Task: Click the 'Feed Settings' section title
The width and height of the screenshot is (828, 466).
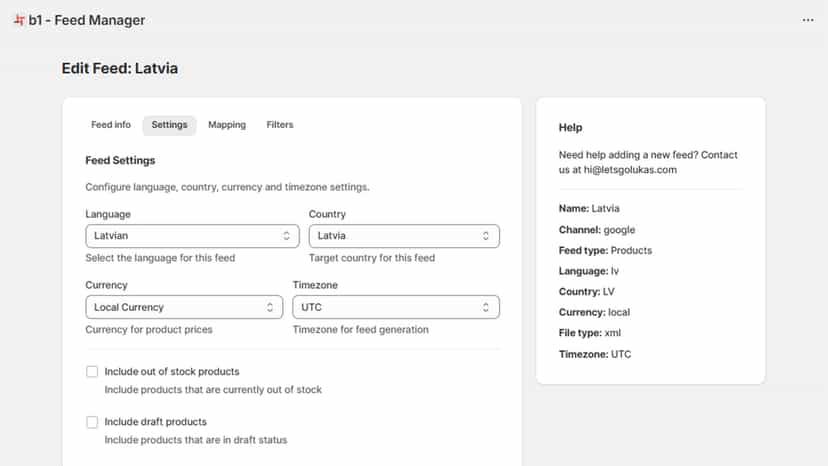Action: [120, 160]
